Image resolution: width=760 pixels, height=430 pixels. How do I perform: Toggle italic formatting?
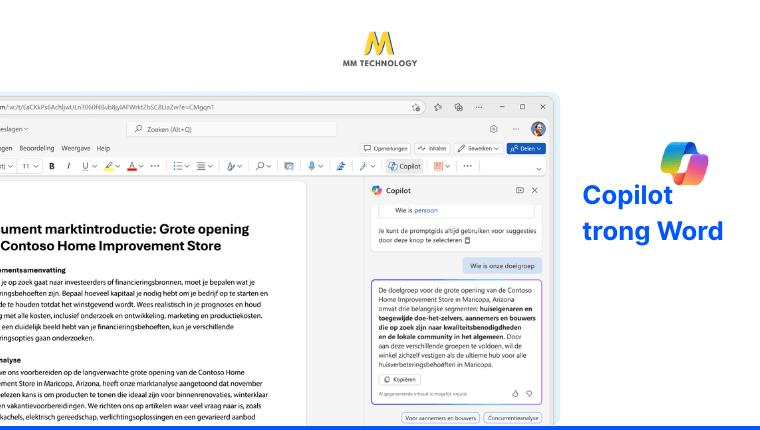[x=68, y=166]
